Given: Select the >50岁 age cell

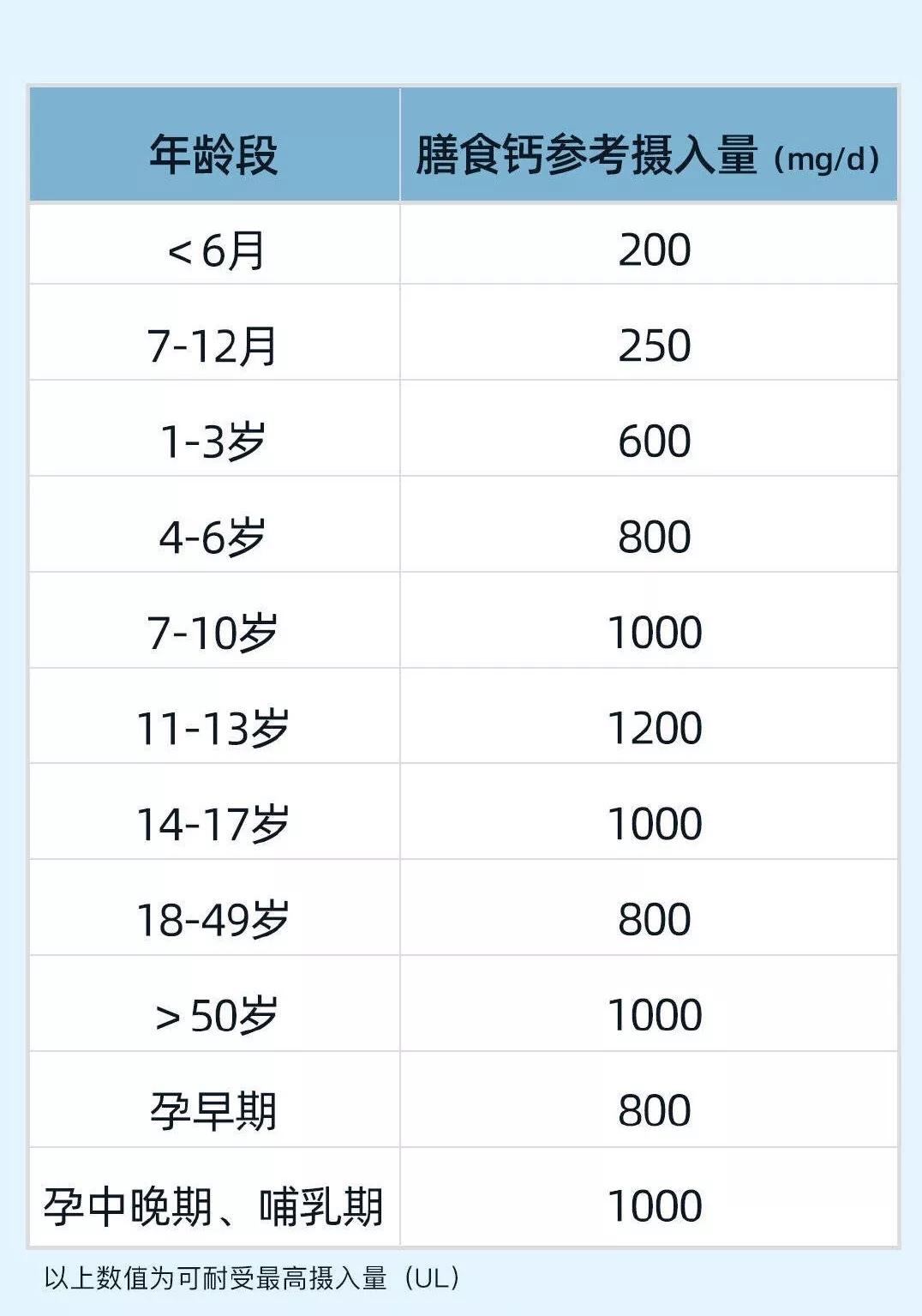Looking at the screenshot, I should click(x=215, y=1015).
